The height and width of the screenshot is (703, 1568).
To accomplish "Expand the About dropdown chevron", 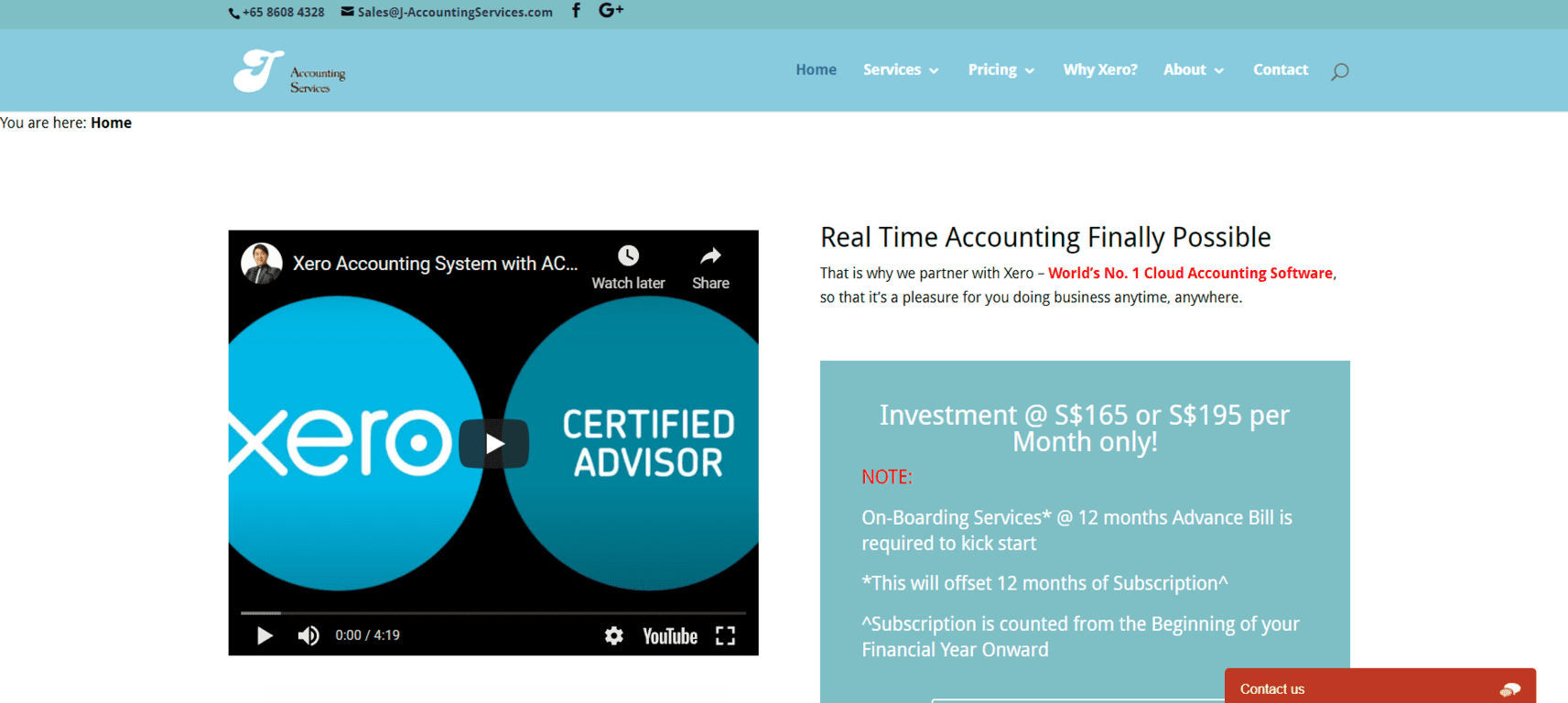I will 1219,70.
